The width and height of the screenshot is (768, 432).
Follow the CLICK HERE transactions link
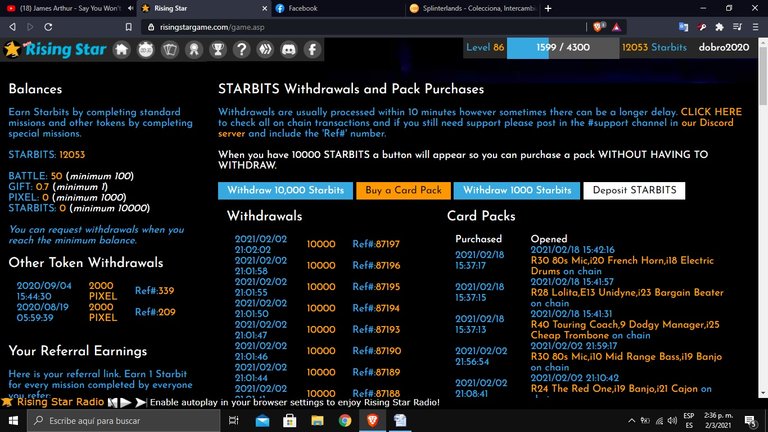click(711, 112)
